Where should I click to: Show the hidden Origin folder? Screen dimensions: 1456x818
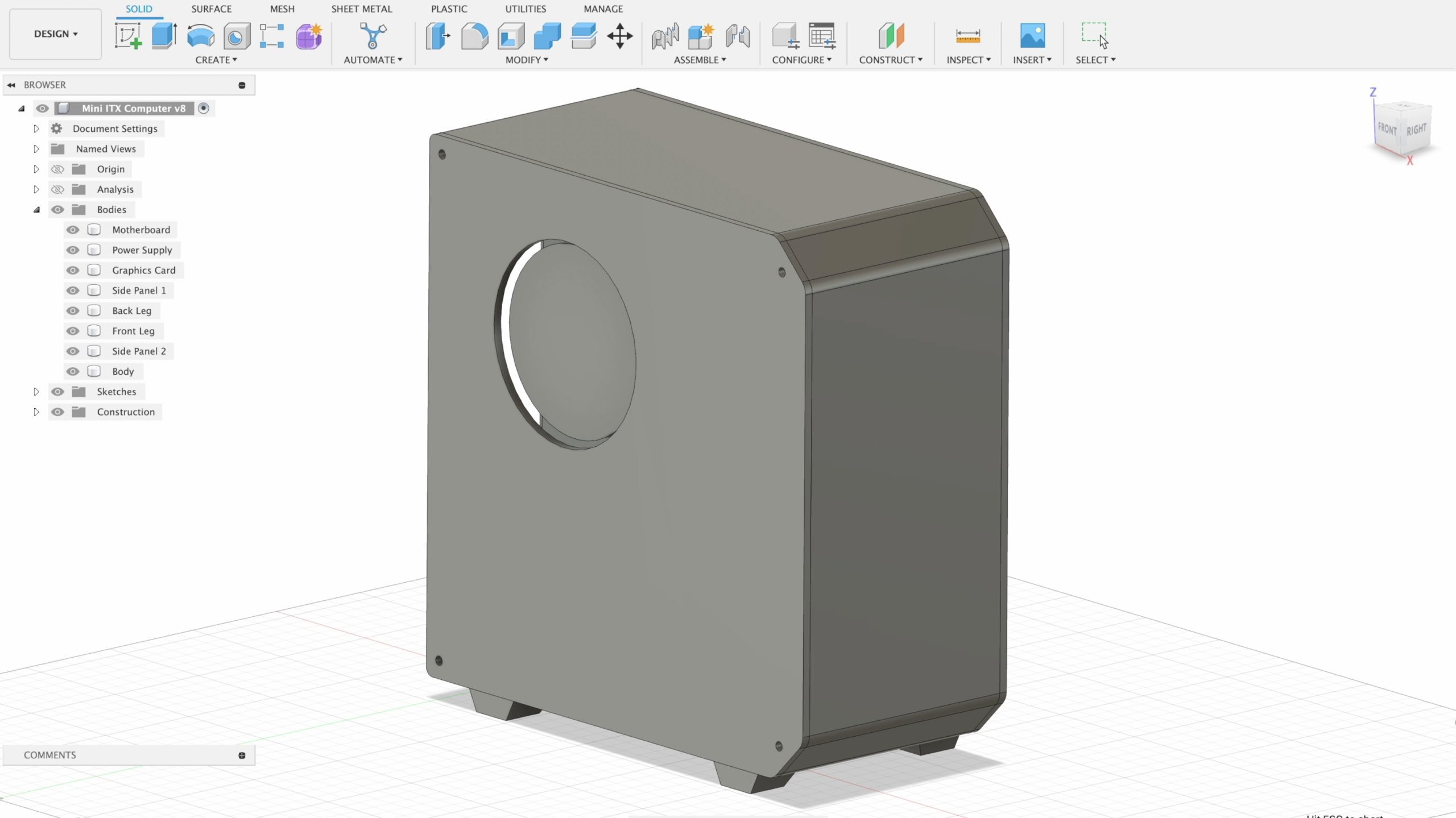57,169
